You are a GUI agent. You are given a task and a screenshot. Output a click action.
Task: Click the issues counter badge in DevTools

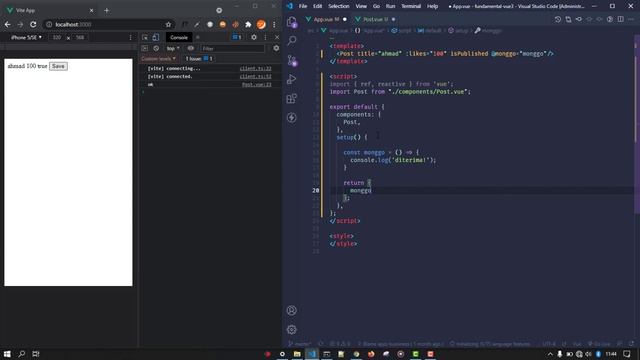[x=237, y=37]
